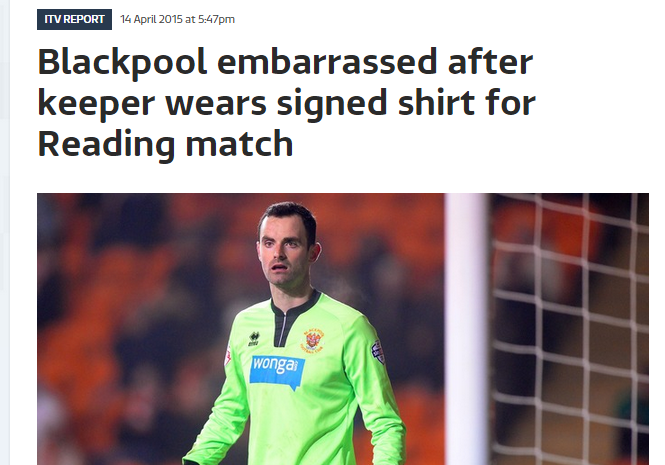The height and width of the screenshot is (465, 665).
Task: Click the goal net behind the post
Action: [x=570, y=329]
